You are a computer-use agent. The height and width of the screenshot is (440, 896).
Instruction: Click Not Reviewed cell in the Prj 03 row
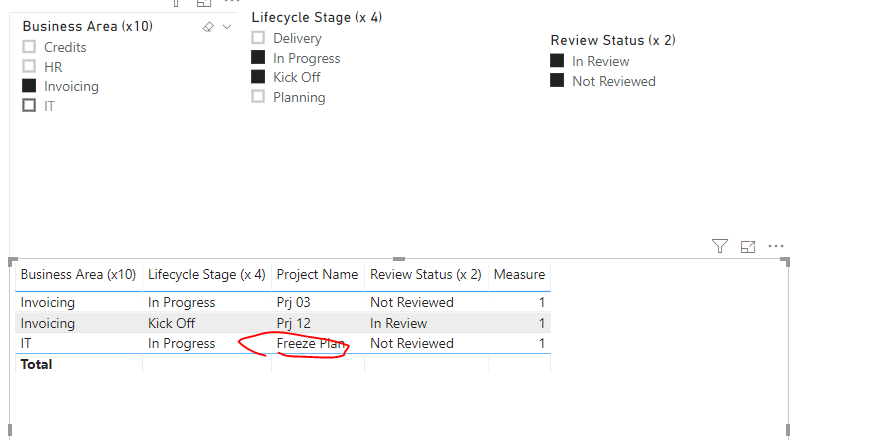[412, 302]
